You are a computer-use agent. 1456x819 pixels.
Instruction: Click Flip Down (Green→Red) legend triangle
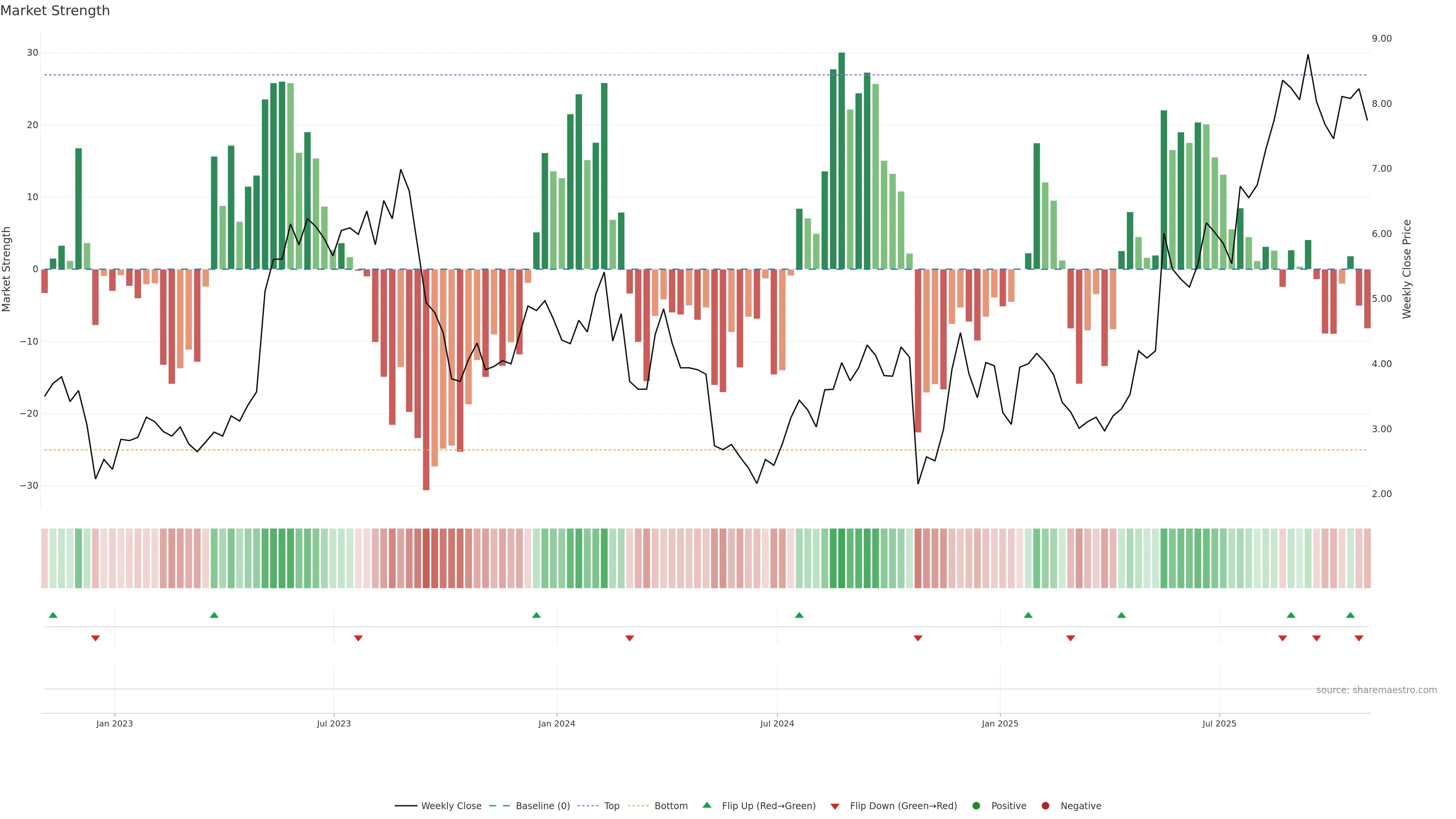[835, 806]
